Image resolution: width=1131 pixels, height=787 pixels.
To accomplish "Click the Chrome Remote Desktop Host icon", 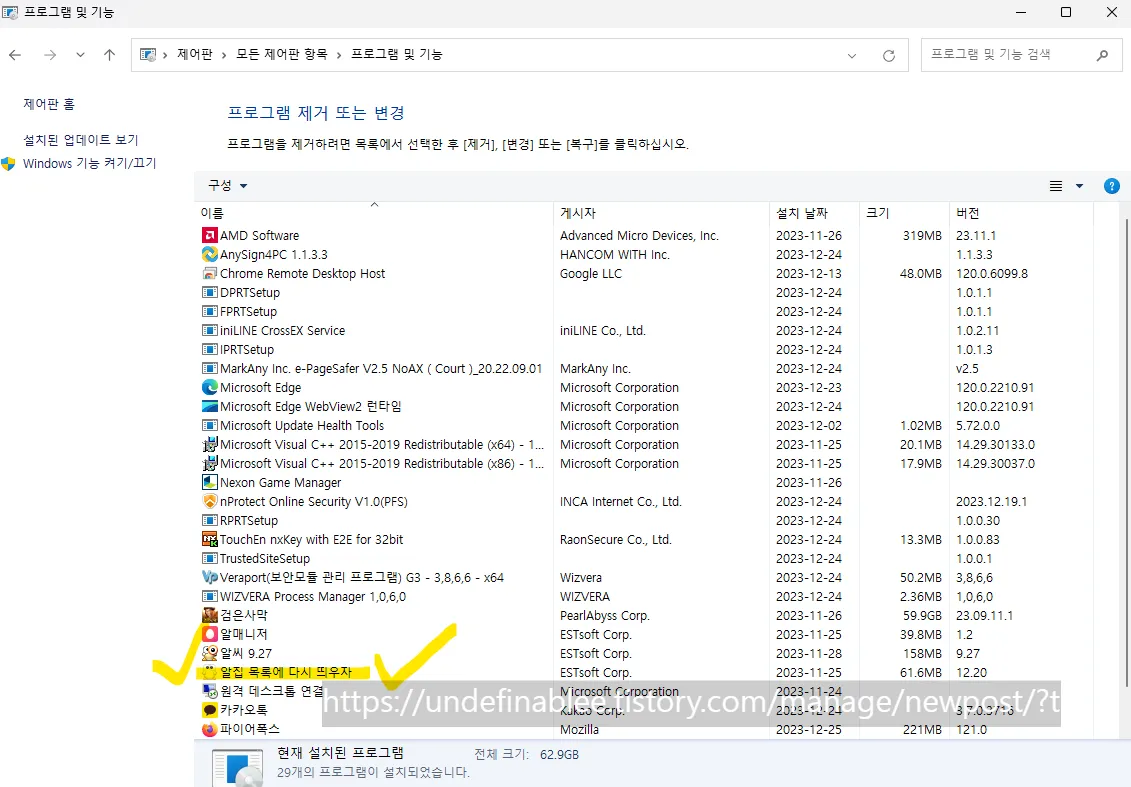I will pos(209,273).
